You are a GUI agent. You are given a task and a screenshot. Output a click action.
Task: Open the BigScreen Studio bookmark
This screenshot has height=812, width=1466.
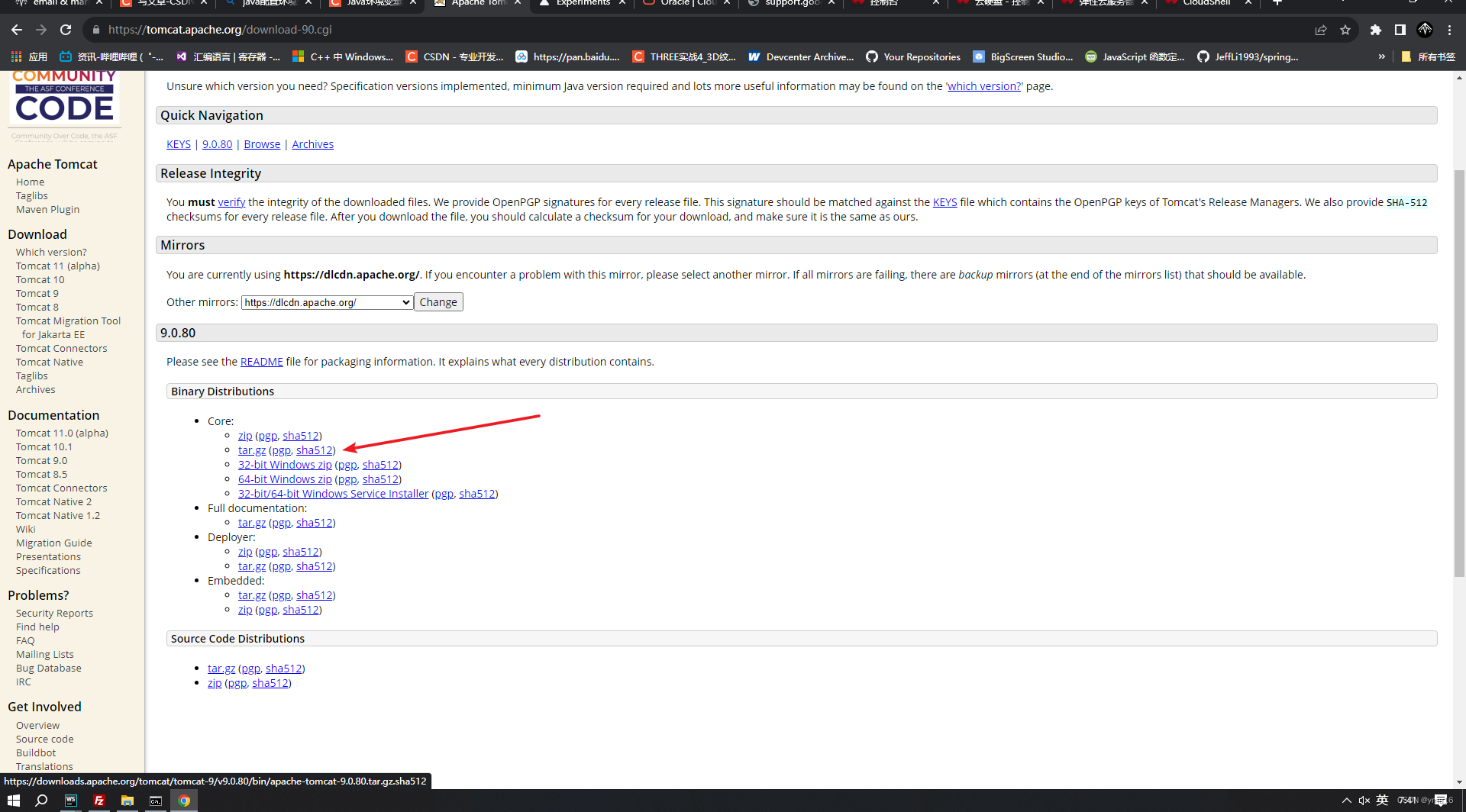pos(1023,56)
